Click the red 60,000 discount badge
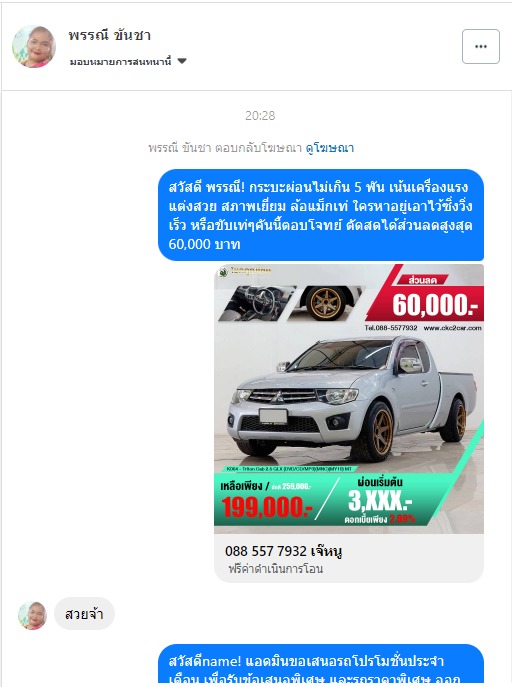 (x=427, y=297)
